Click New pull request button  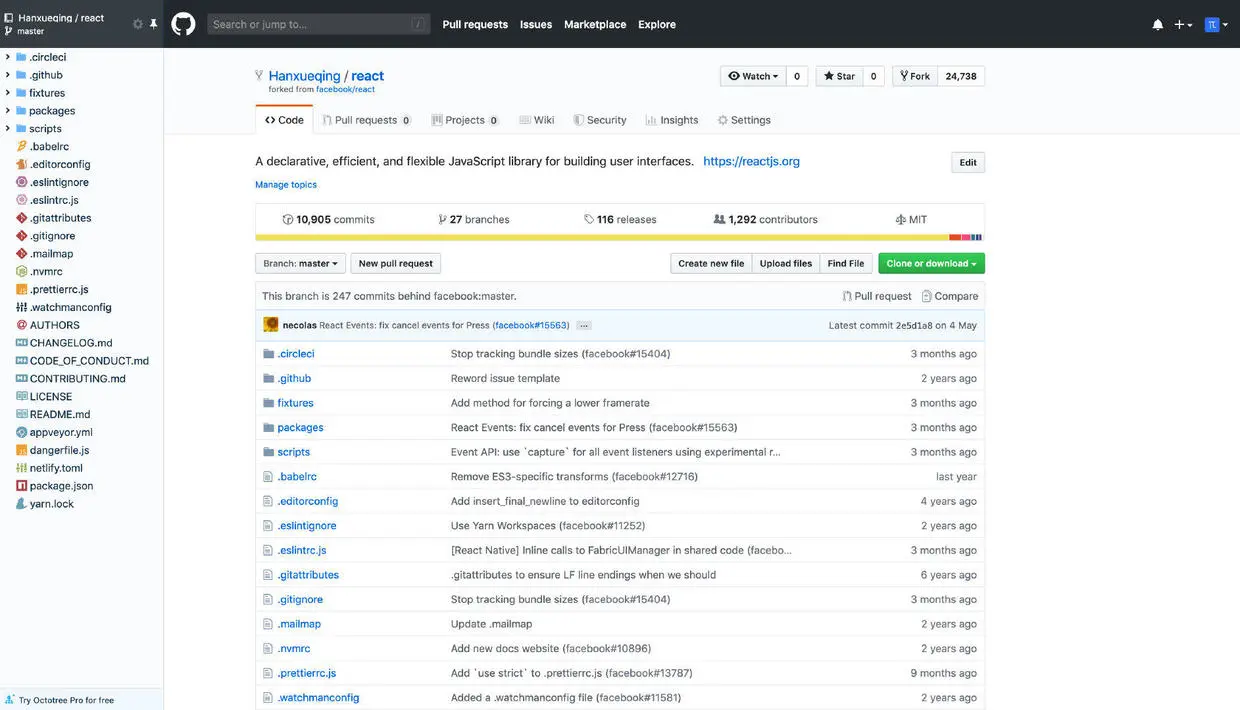click(395, 264)
